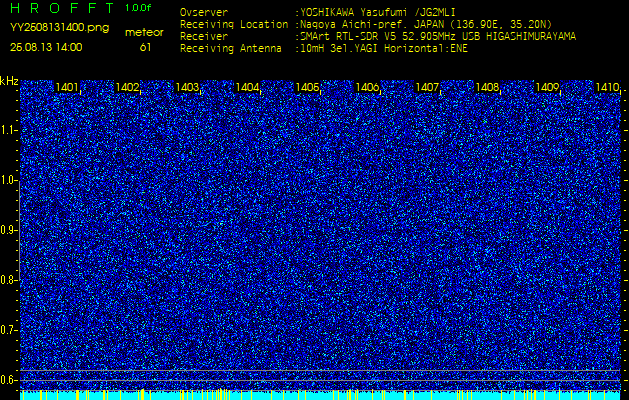Click the 1408 time marker label
The image size is (629, 400).
coord(487,87)
